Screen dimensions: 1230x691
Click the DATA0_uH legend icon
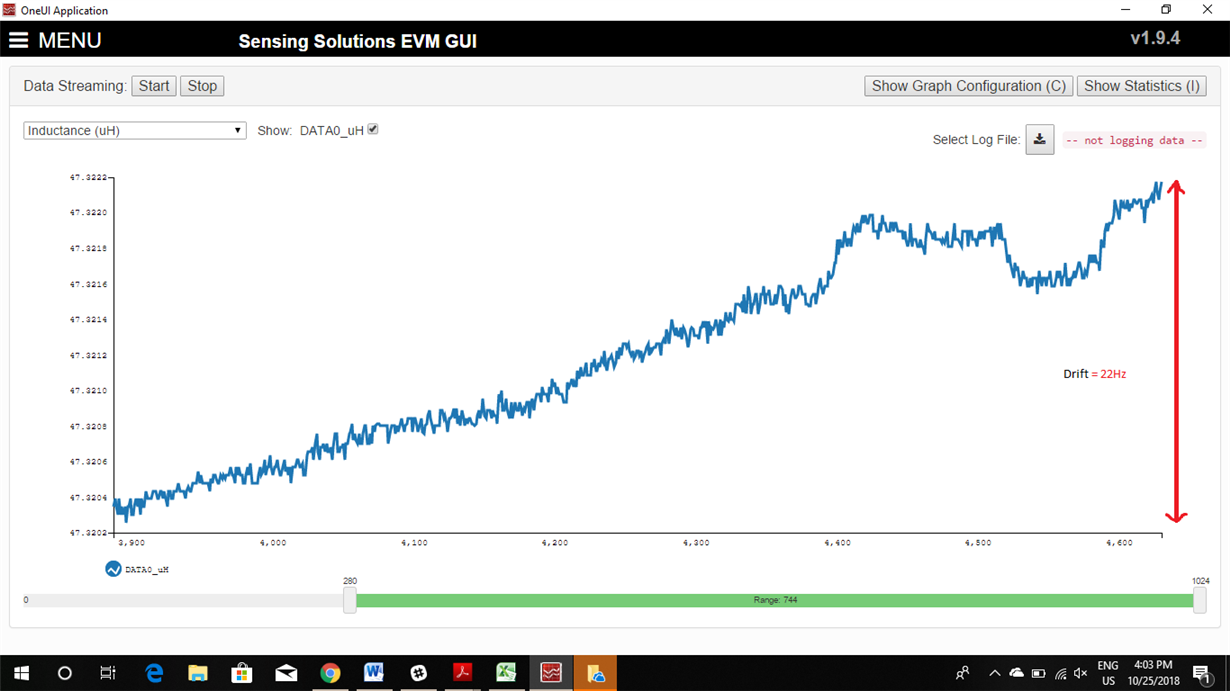point(113,569)
